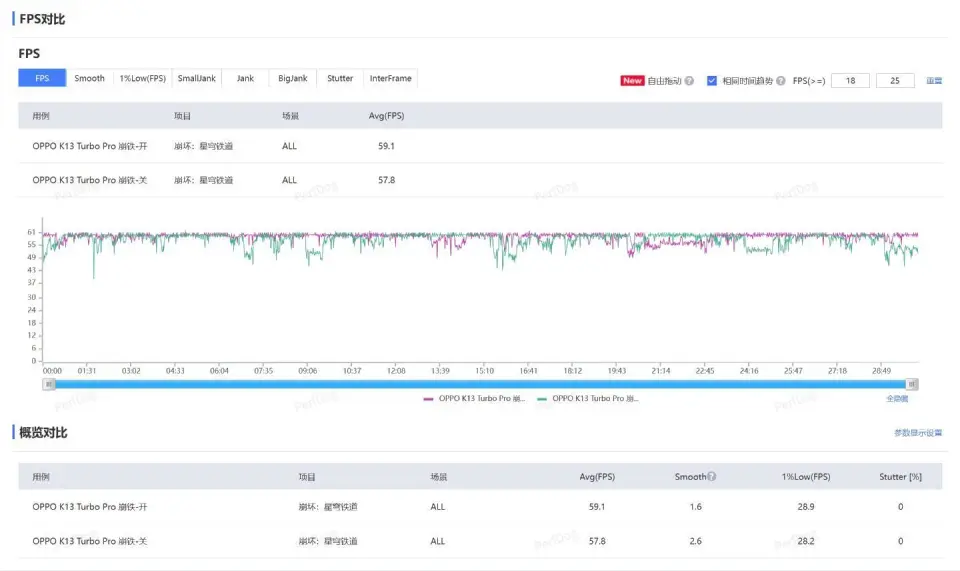960x571 pixels.
Task: Click the left handle of time range slider
Action: [x=47, y=384]
